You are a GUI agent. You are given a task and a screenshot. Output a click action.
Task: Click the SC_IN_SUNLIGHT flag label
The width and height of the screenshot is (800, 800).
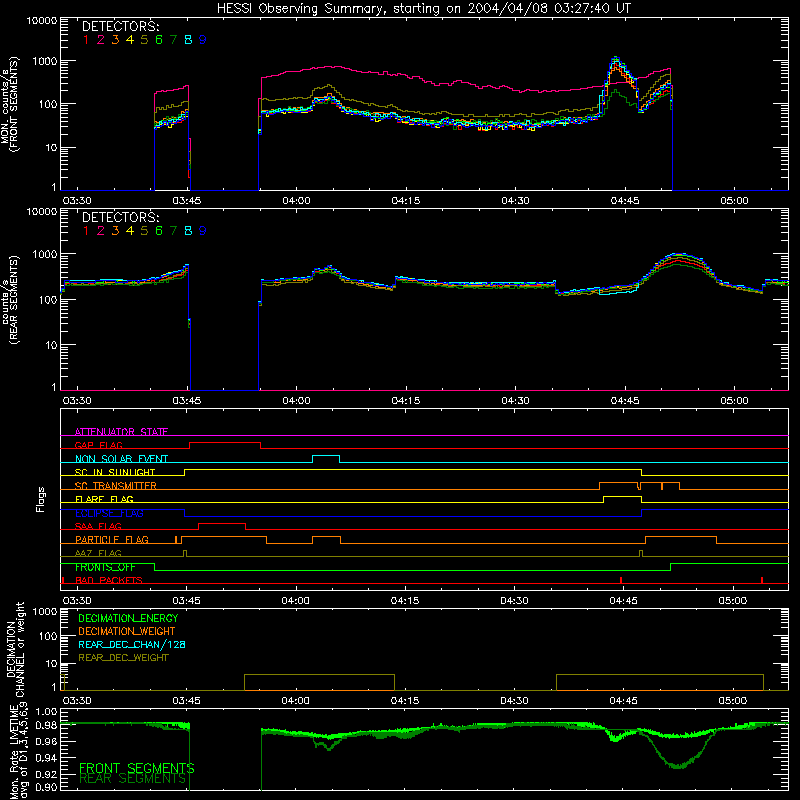[115, 472]
